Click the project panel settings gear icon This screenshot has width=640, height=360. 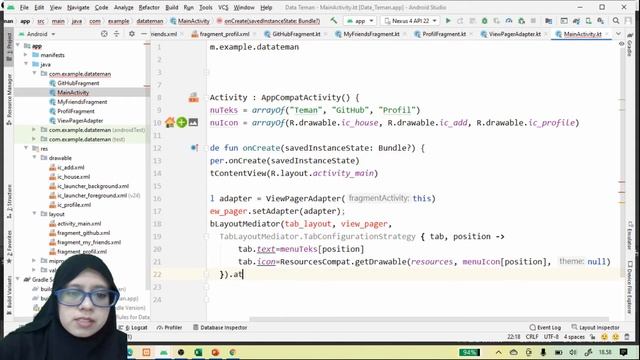(131, 34)
